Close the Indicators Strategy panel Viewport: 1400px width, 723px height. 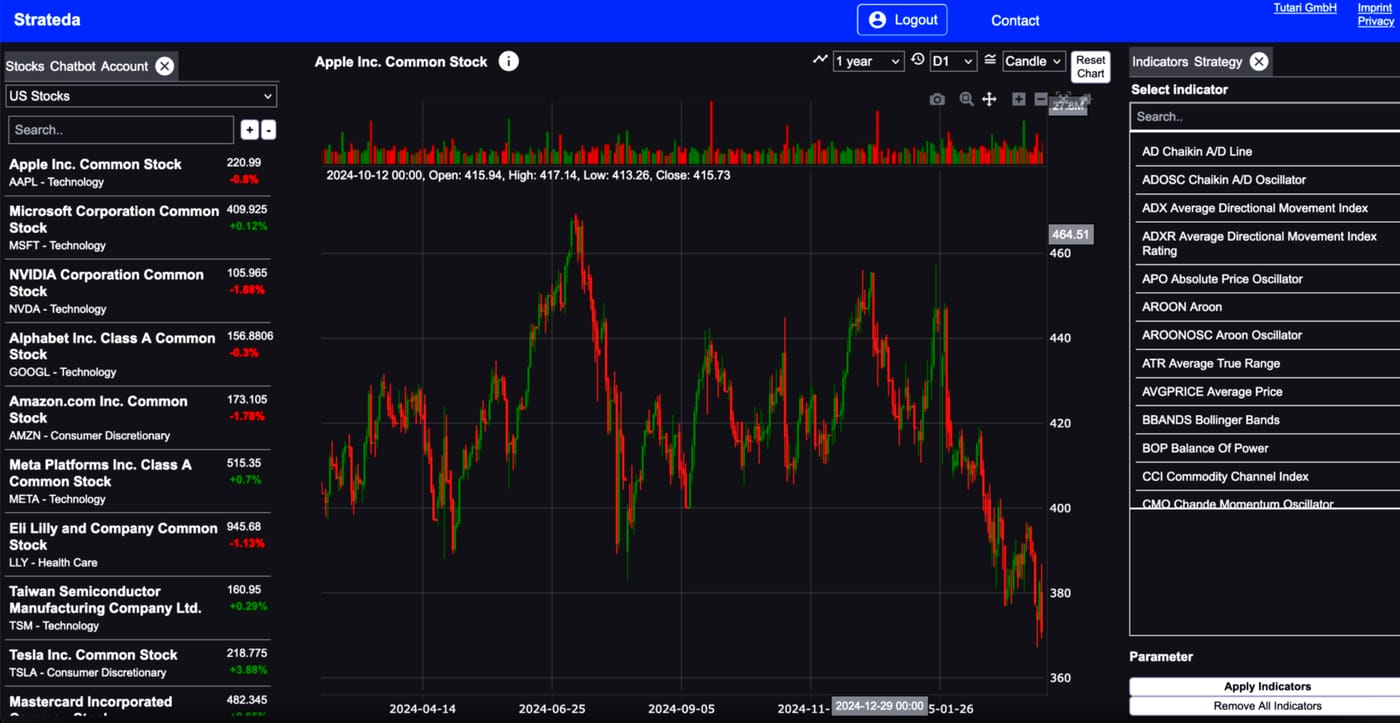point(1259,61)
